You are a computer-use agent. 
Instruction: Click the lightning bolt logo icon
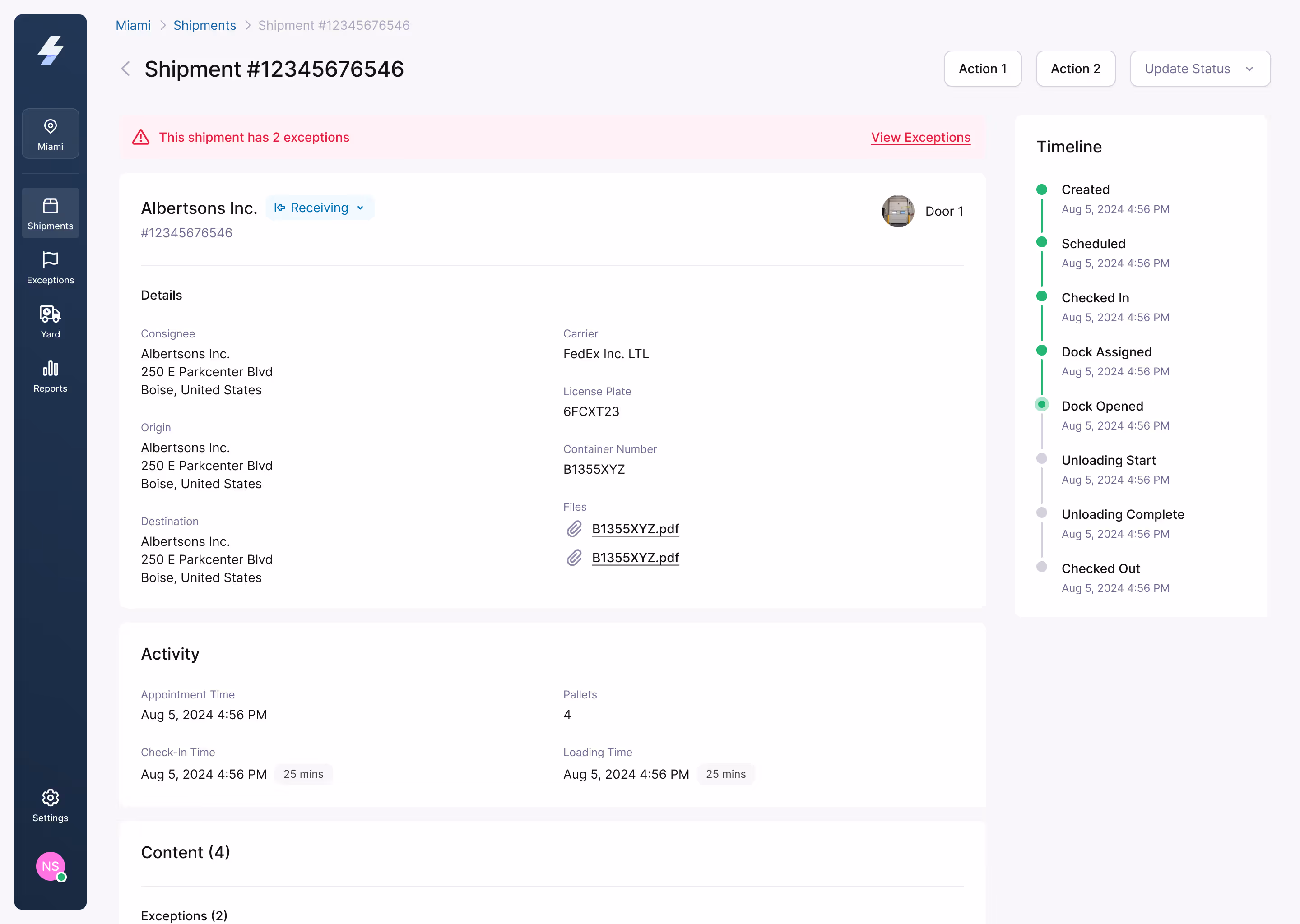coord(50,51)
